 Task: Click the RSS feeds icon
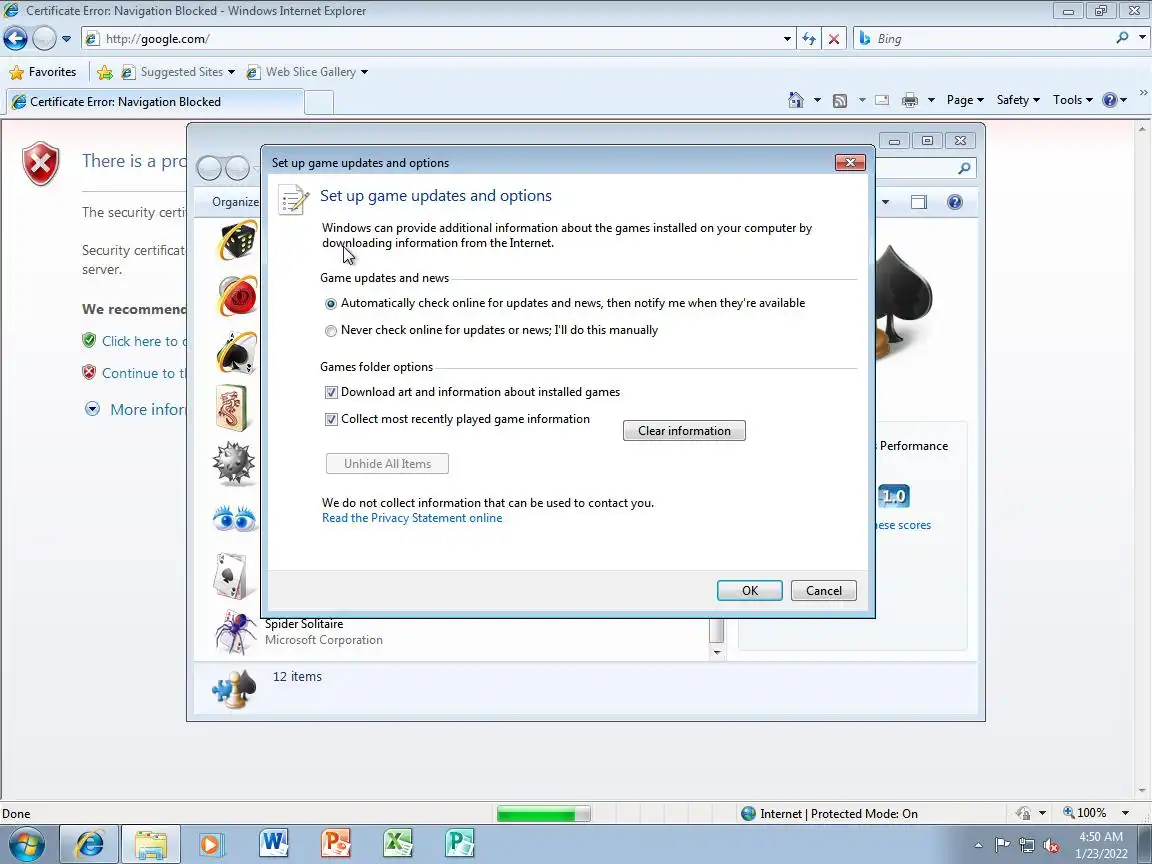pyautogui.click(x=840, y=101)
